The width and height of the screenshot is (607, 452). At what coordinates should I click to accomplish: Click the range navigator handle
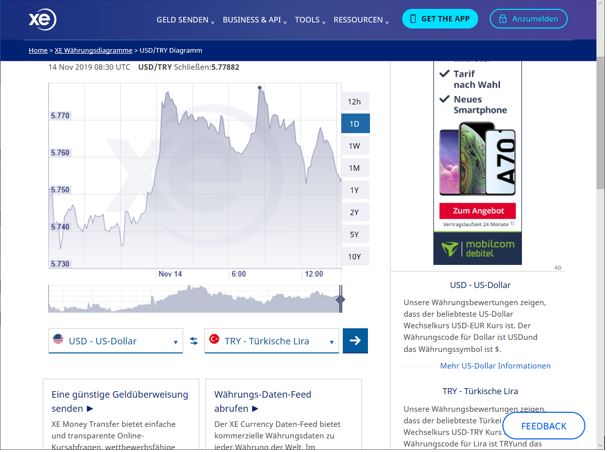(x=341, y=299)
